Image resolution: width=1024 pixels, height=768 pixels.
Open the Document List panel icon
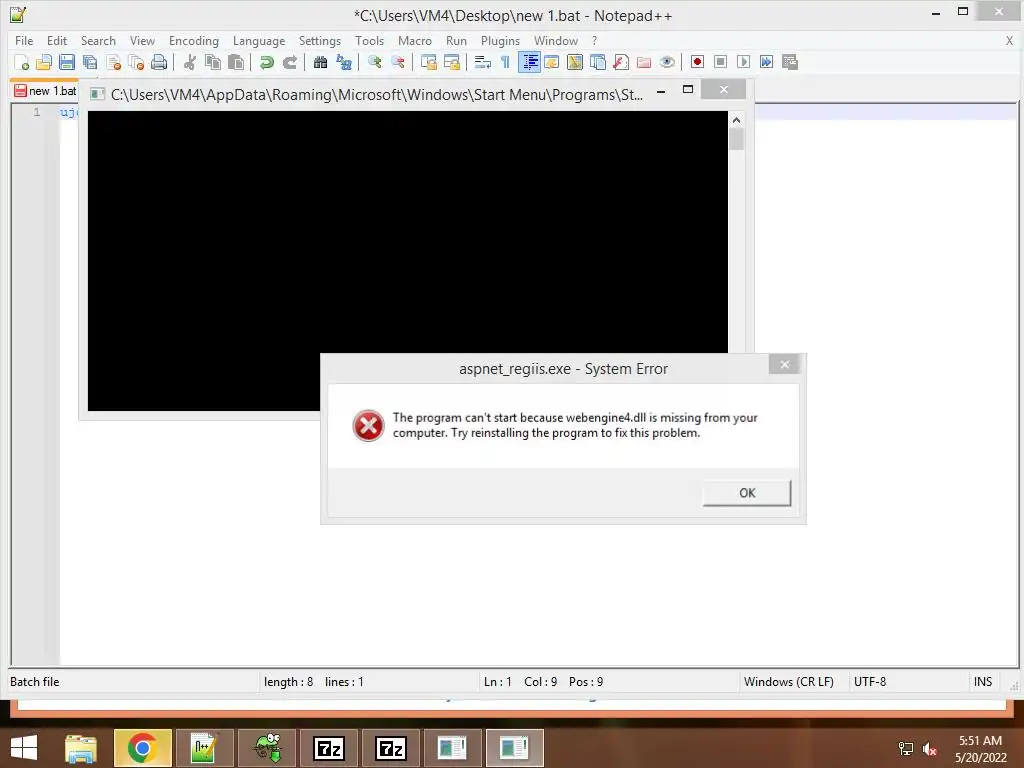pyautogui.click(x=598, y=62)
